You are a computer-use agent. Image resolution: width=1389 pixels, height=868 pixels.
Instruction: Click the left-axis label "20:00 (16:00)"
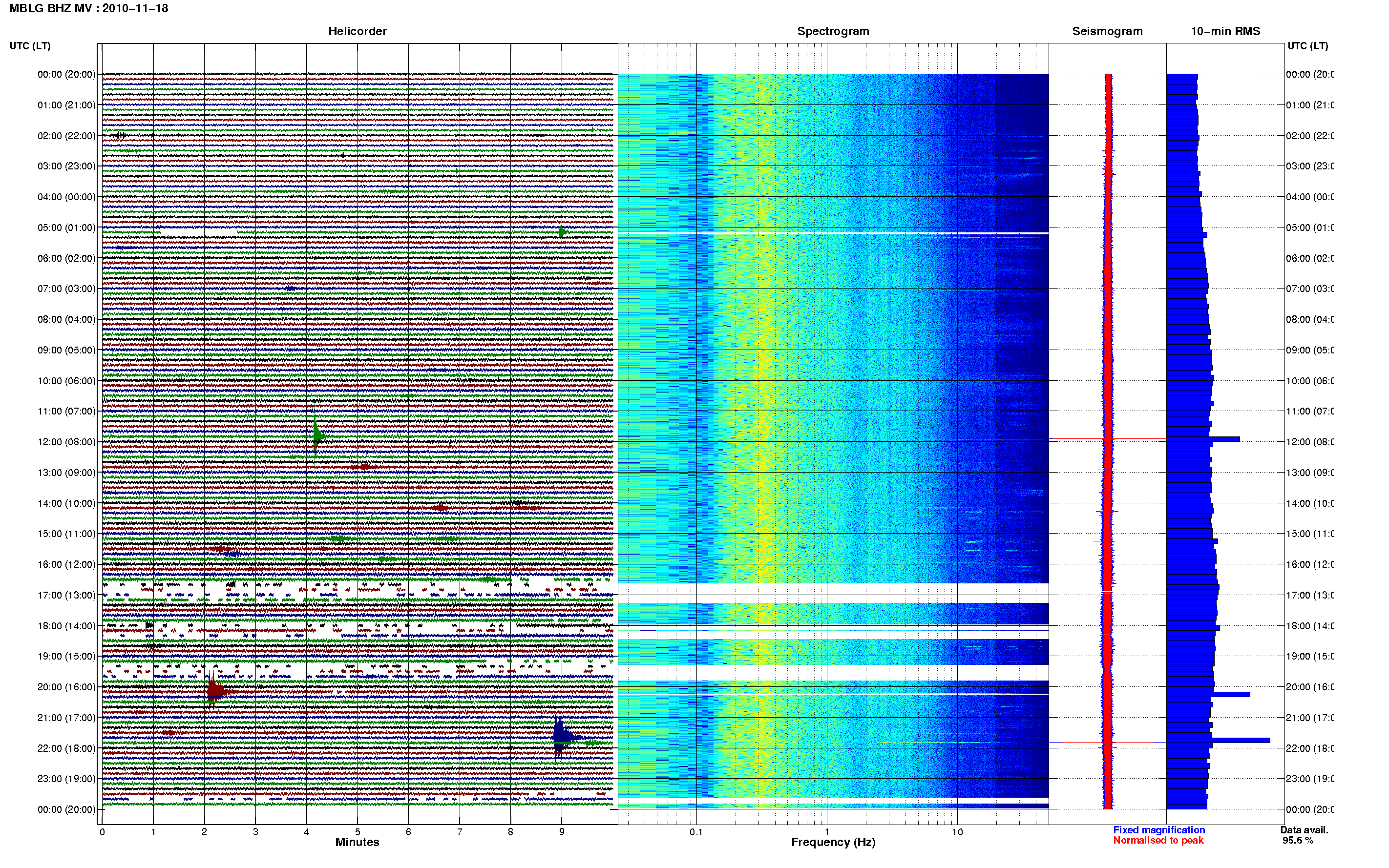coord(66,686)
